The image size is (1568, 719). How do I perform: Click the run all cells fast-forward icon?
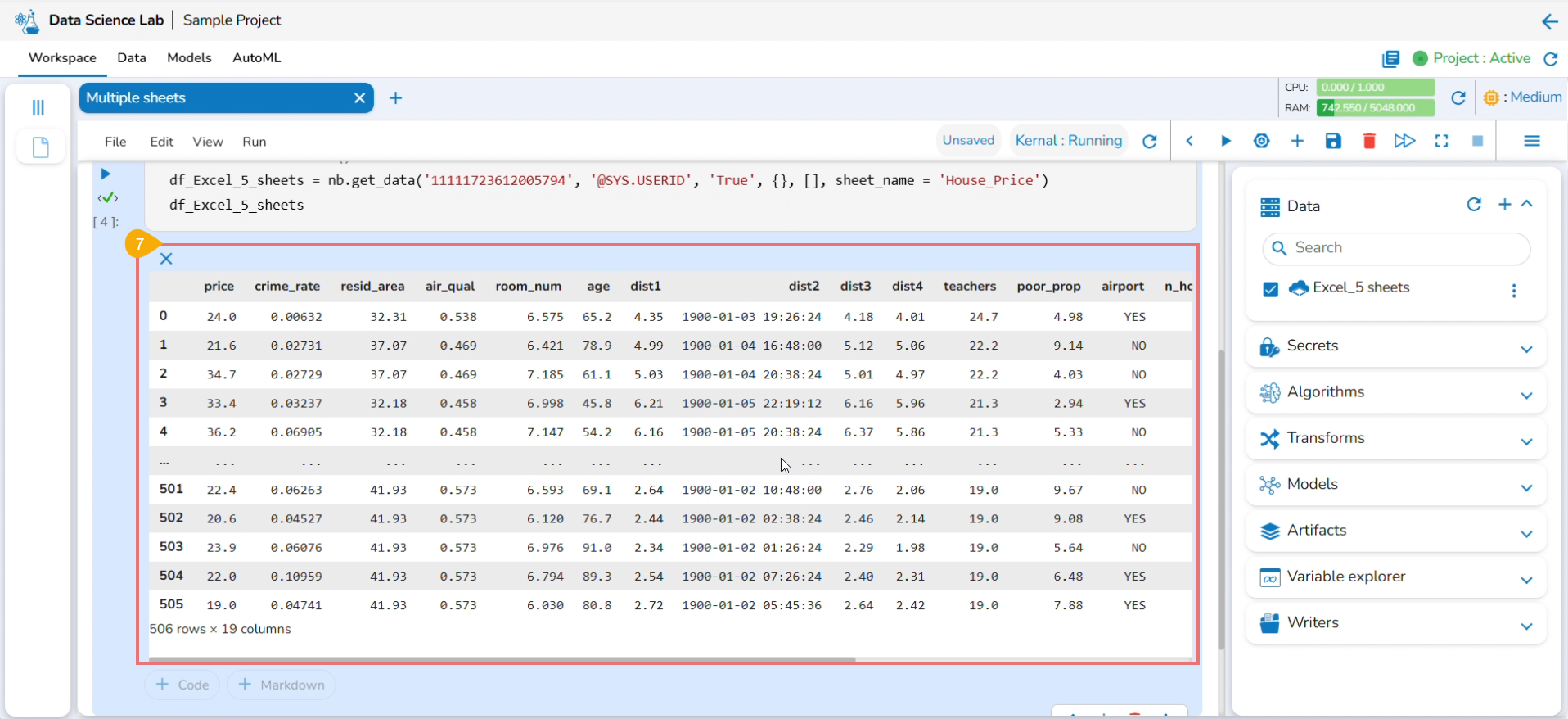(1404, 141)
